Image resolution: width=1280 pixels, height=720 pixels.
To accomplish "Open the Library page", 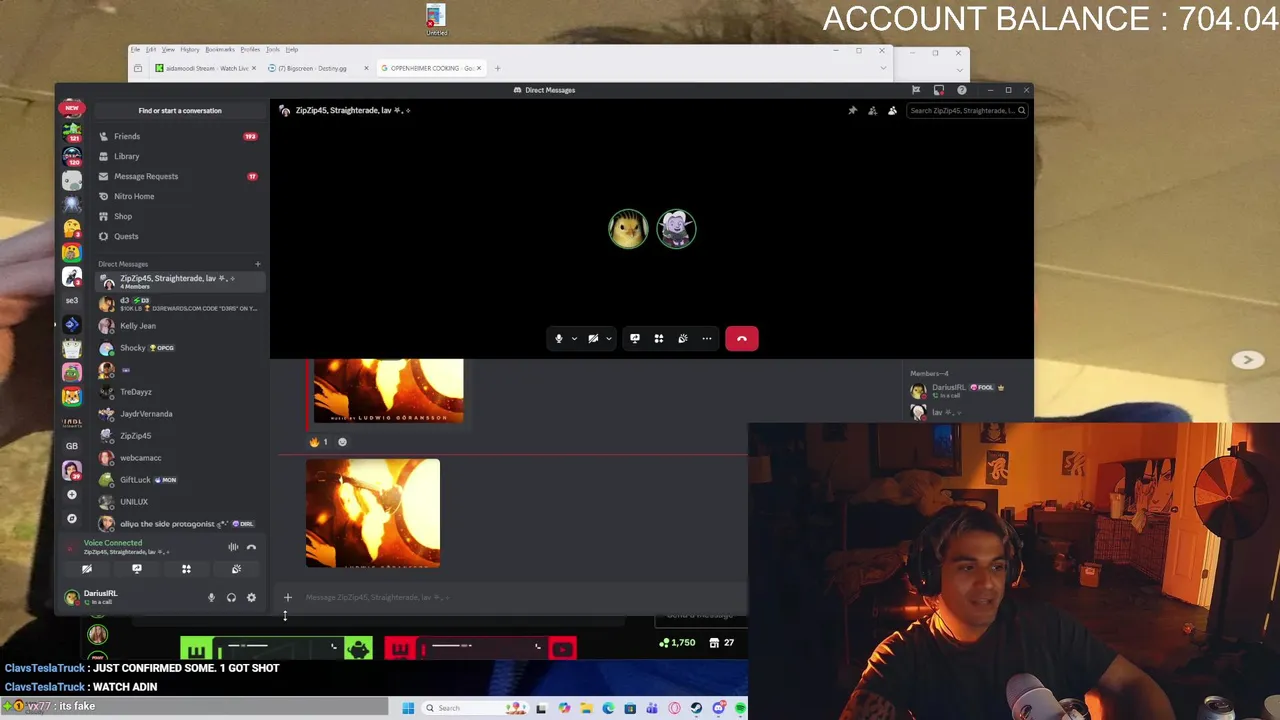I will 179,156.
